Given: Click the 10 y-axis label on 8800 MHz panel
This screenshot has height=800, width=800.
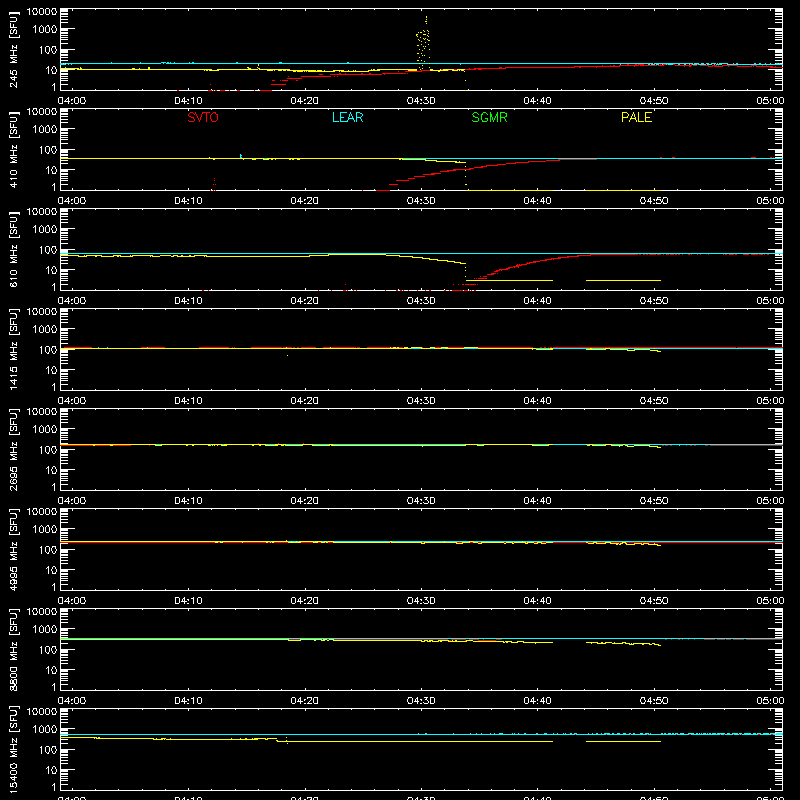Looking at the screenshot, I should click(51, 670).
